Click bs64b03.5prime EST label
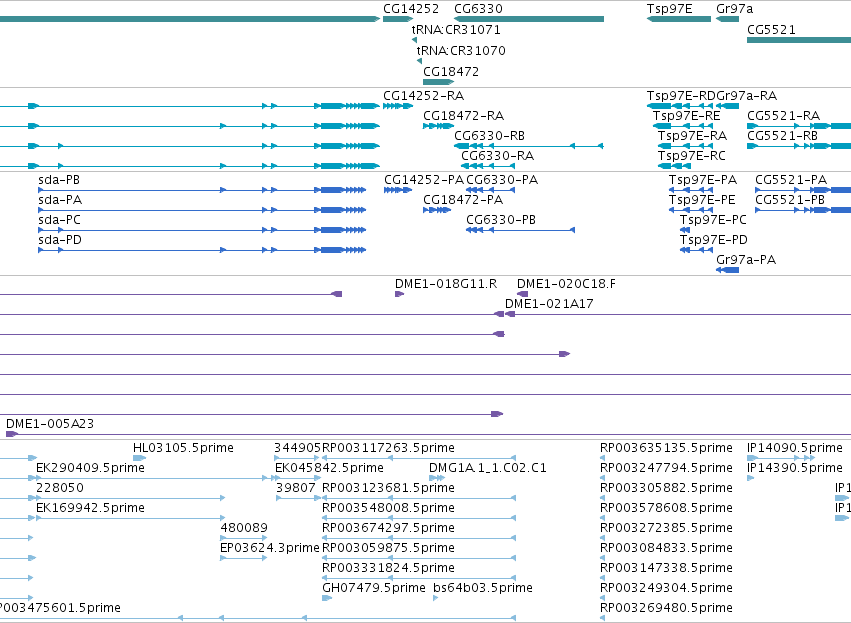The height and width of the screenshot is (623, 851). point(483,588)
